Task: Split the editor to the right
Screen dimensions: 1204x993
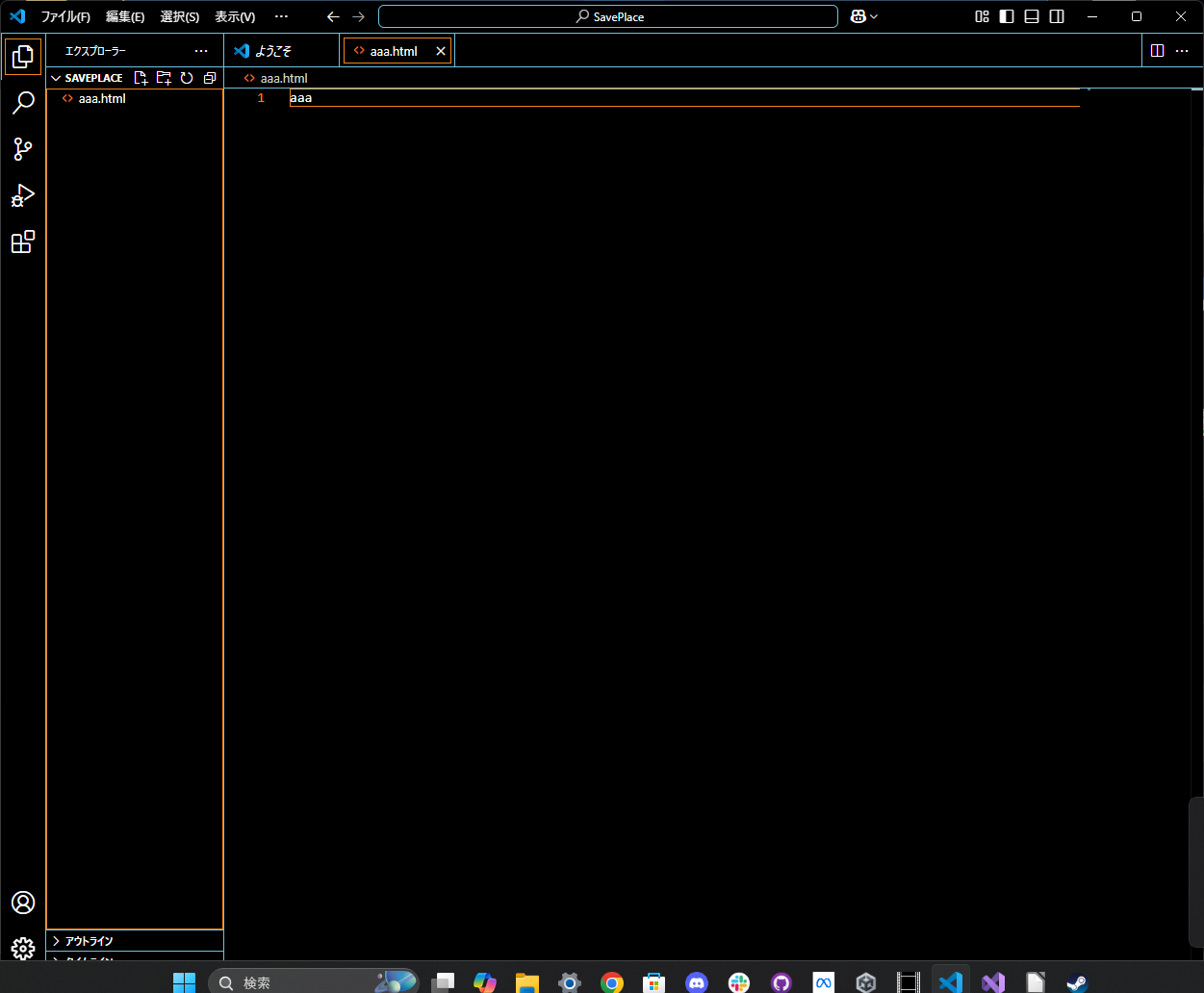Action: pos(1158,51)
